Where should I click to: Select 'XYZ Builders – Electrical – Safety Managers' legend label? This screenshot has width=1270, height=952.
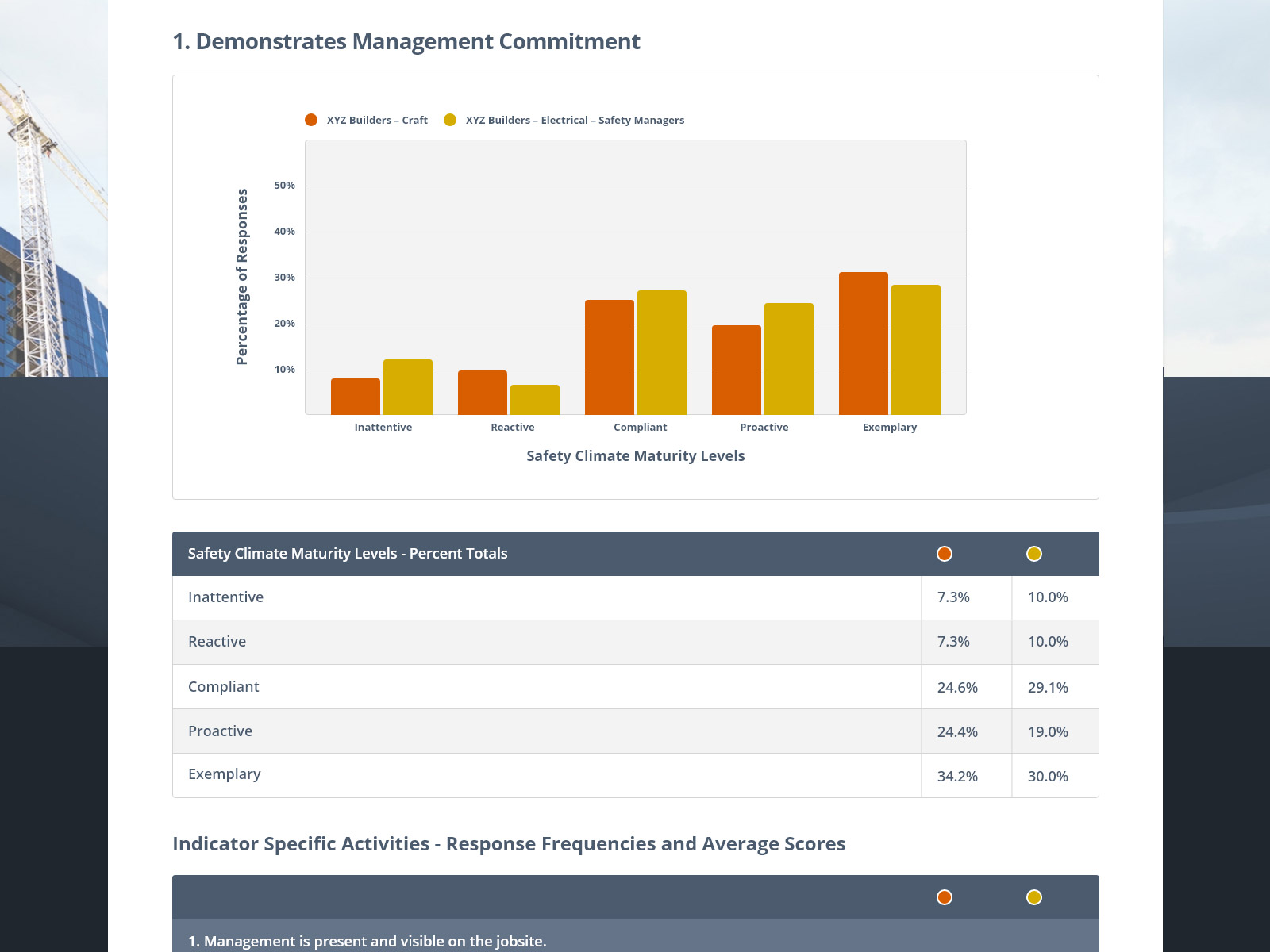pyautogui.click(x=575, y=121)
